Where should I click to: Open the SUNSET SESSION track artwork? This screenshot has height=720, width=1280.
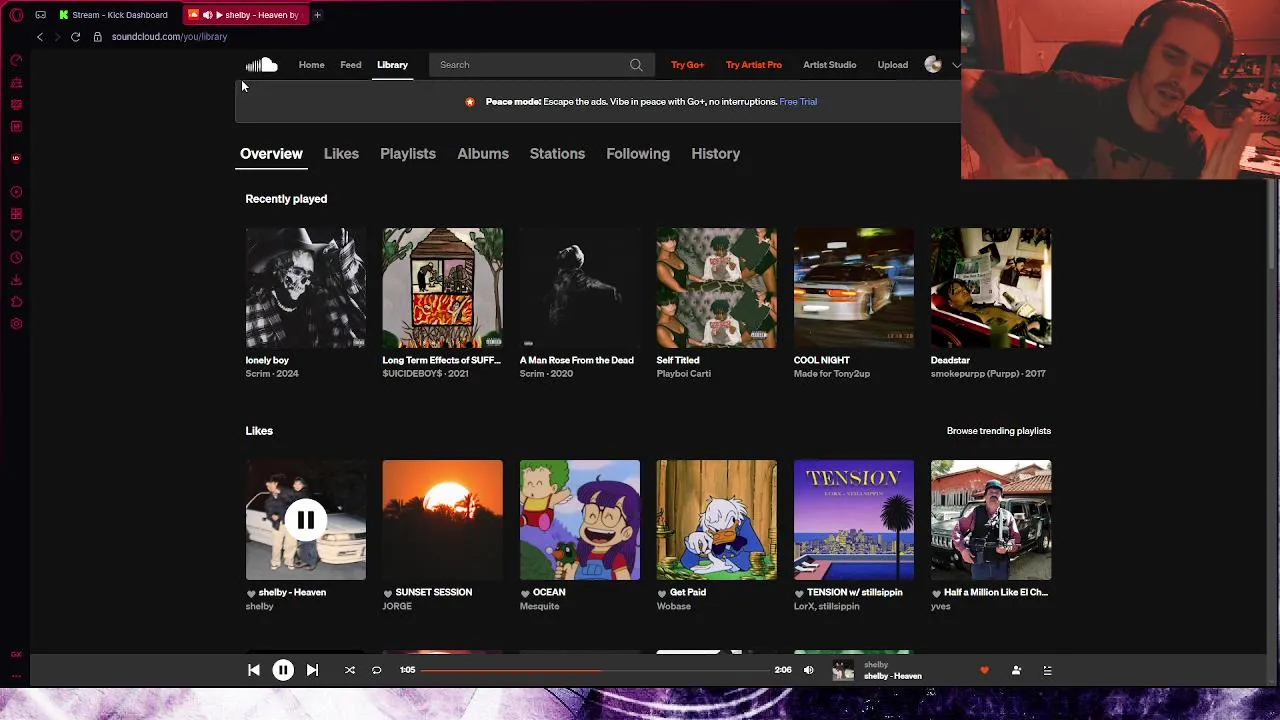pos(442,520)
